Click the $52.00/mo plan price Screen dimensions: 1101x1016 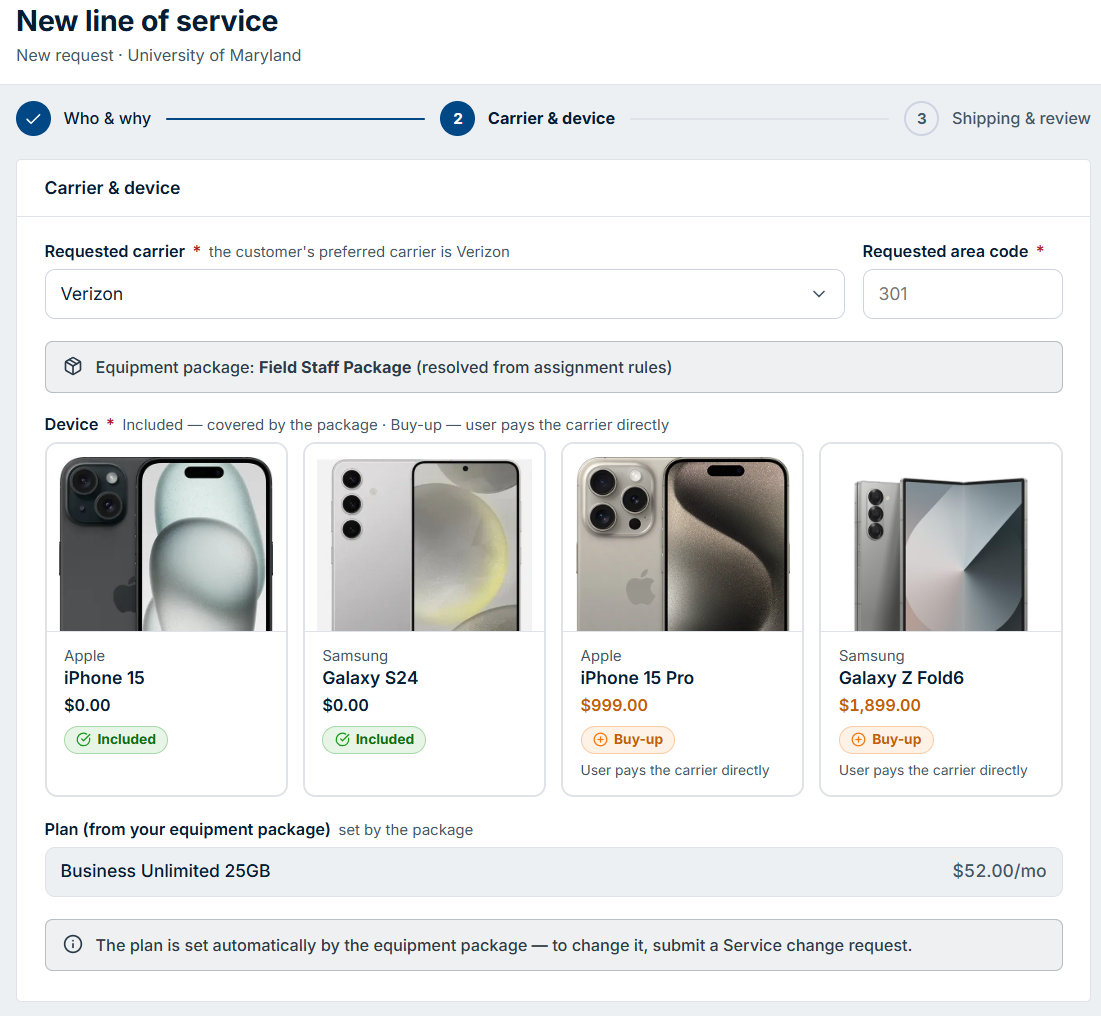(x=999, y=871)
